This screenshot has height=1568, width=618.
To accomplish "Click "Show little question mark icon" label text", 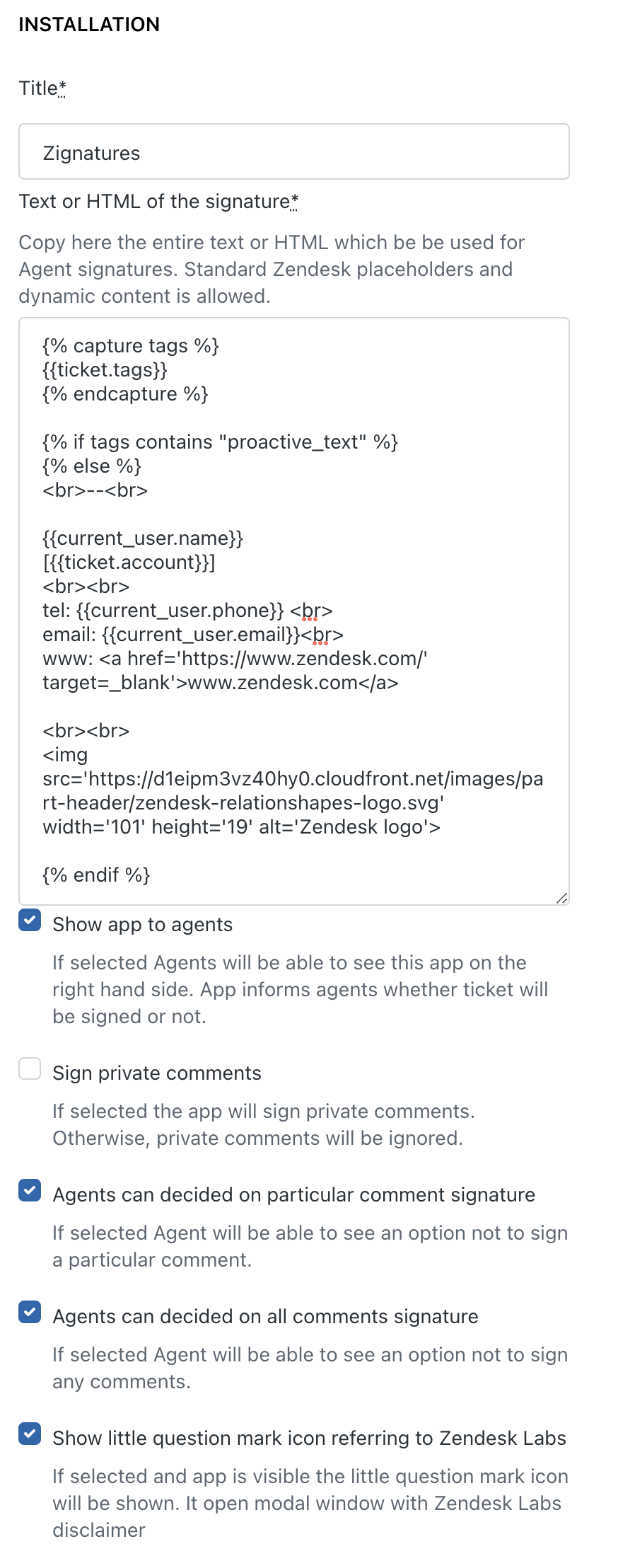I will pyautogui.click(x=309, y=1439).
